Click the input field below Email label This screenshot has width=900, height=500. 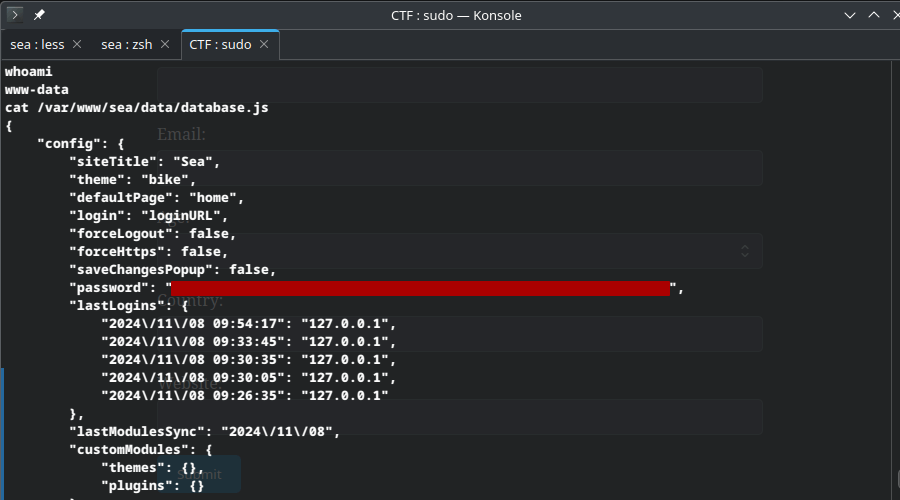tap(460, 168)
